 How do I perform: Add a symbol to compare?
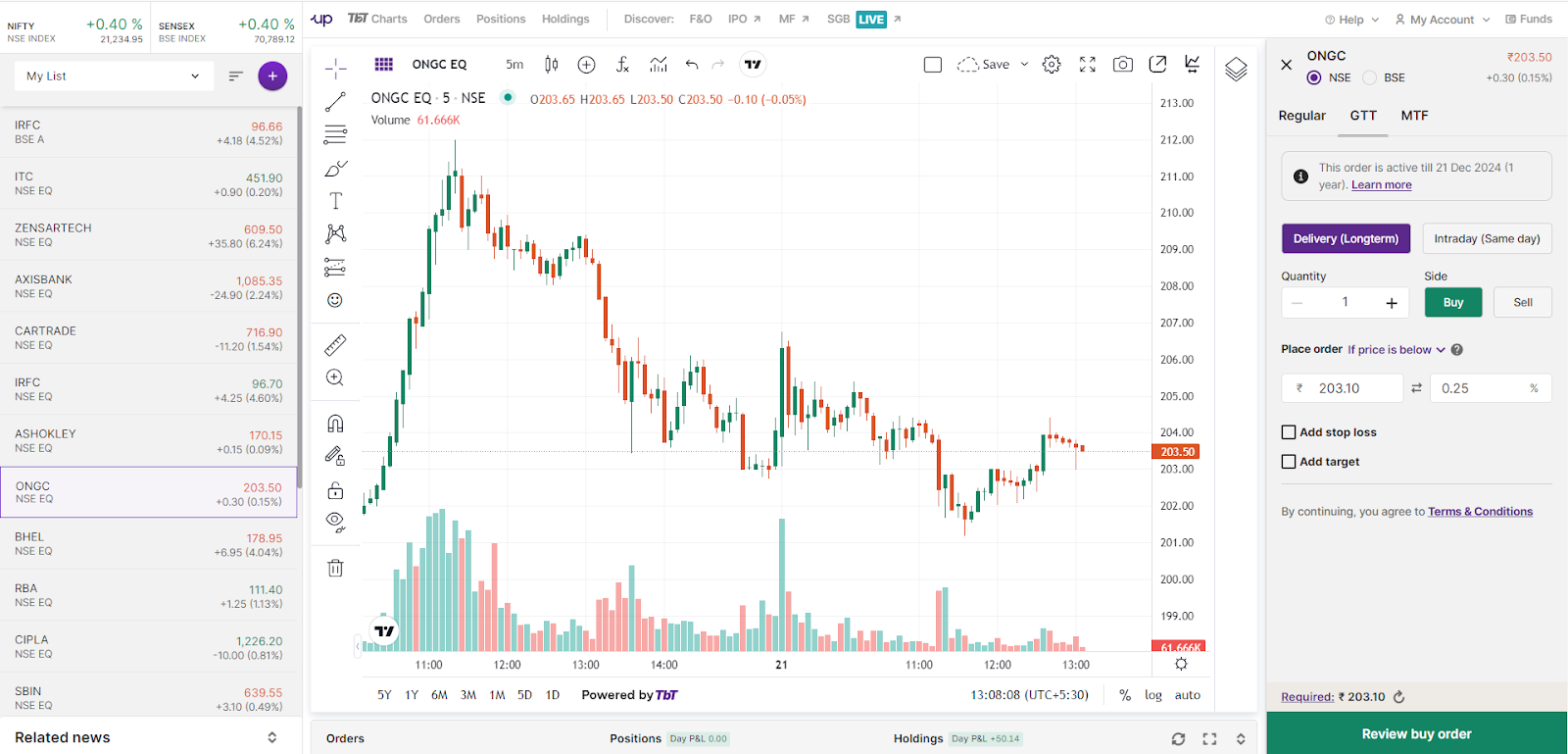(587, 65)
